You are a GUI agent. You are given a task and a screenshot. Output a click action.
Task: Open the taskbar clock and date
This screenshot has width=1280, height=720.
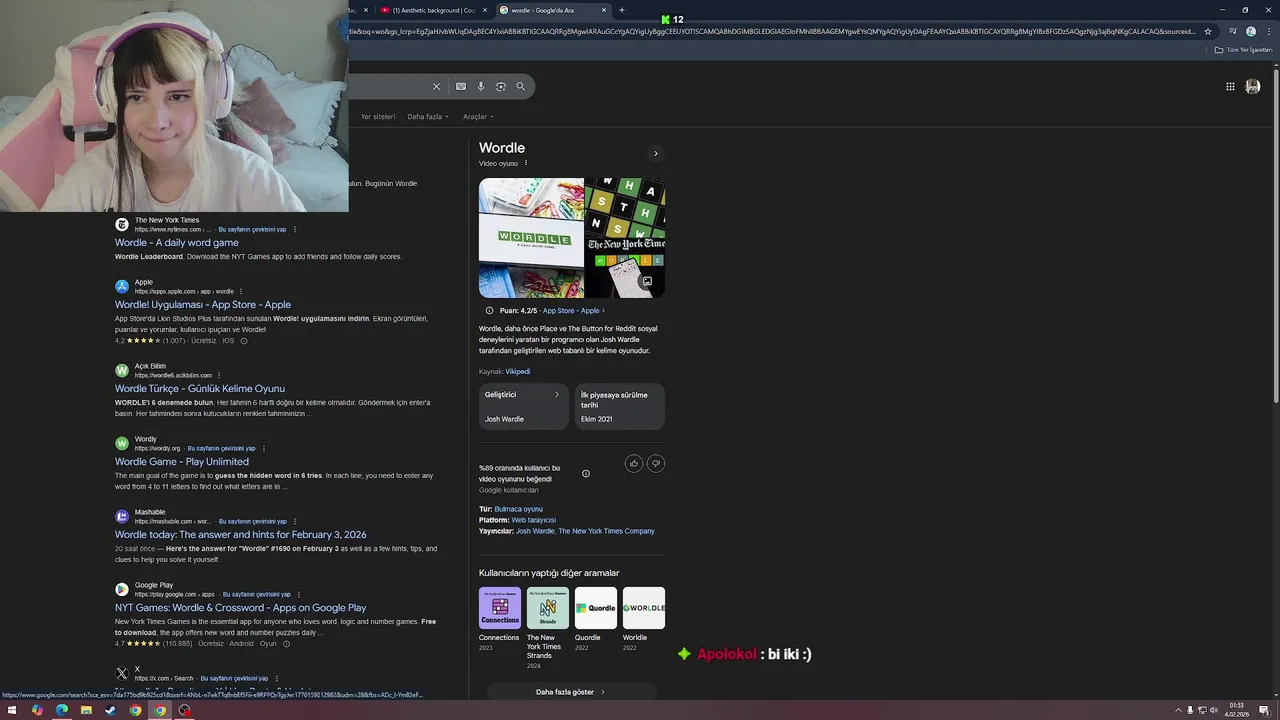click(1237, 710)
